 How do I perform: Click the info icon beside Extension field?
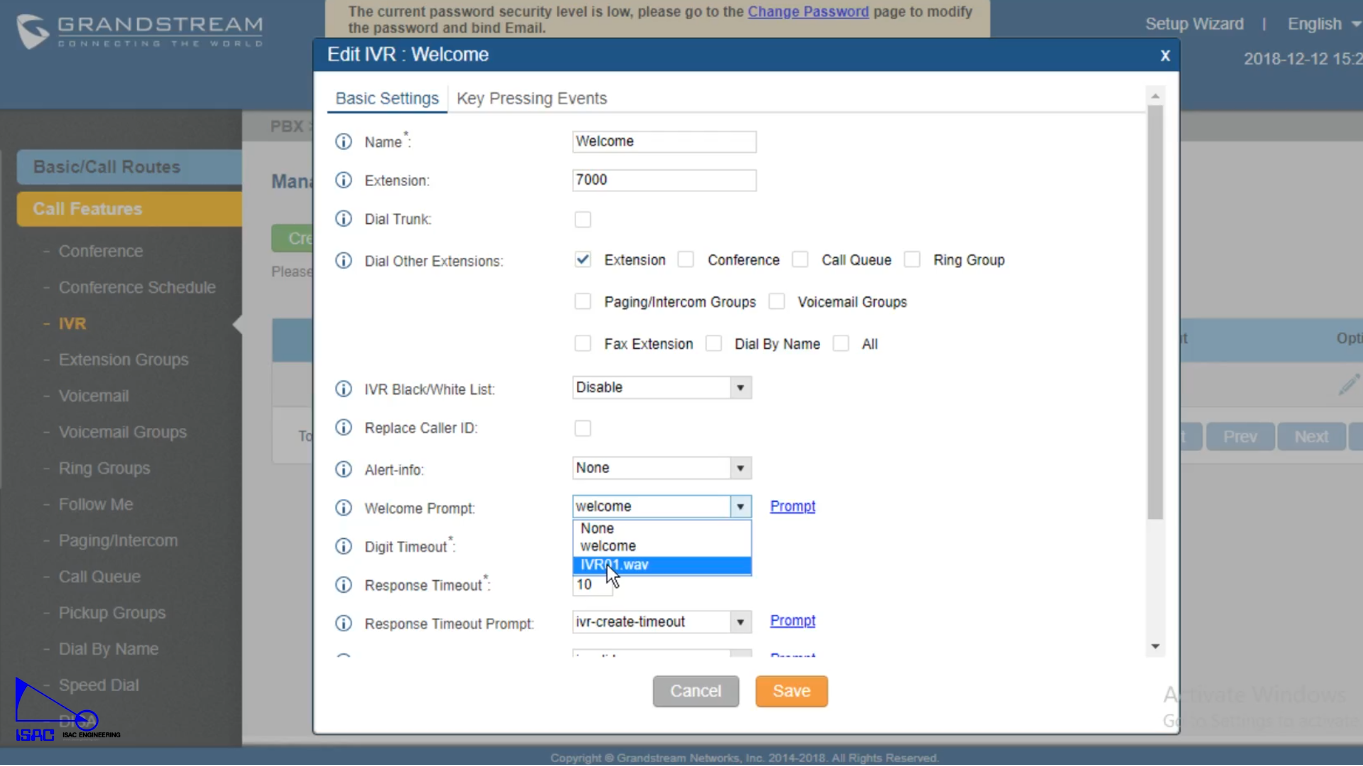(343, 181)
